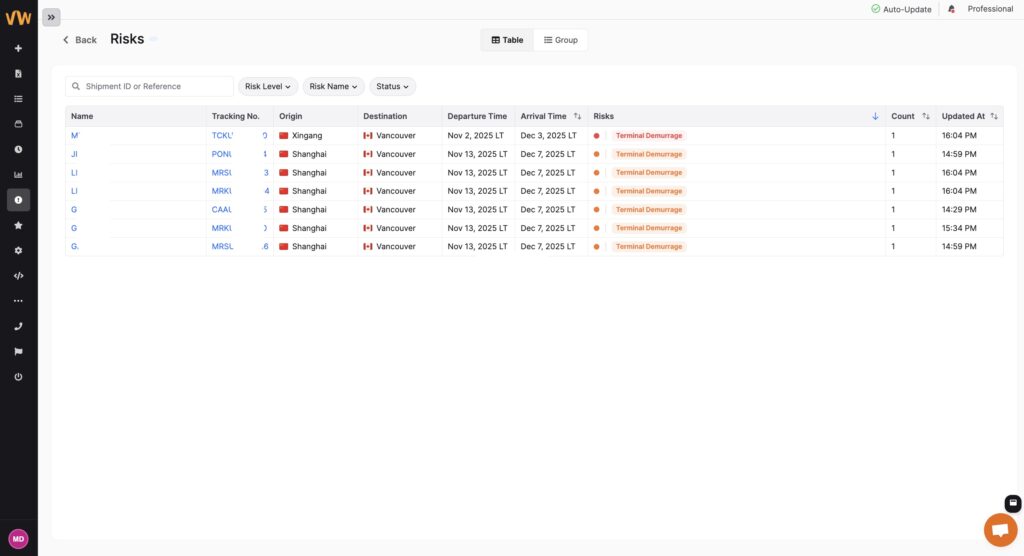Click the plus icon in the sidebar
The width and height of the screenshot is (1024, 556).
pos(18,48)
